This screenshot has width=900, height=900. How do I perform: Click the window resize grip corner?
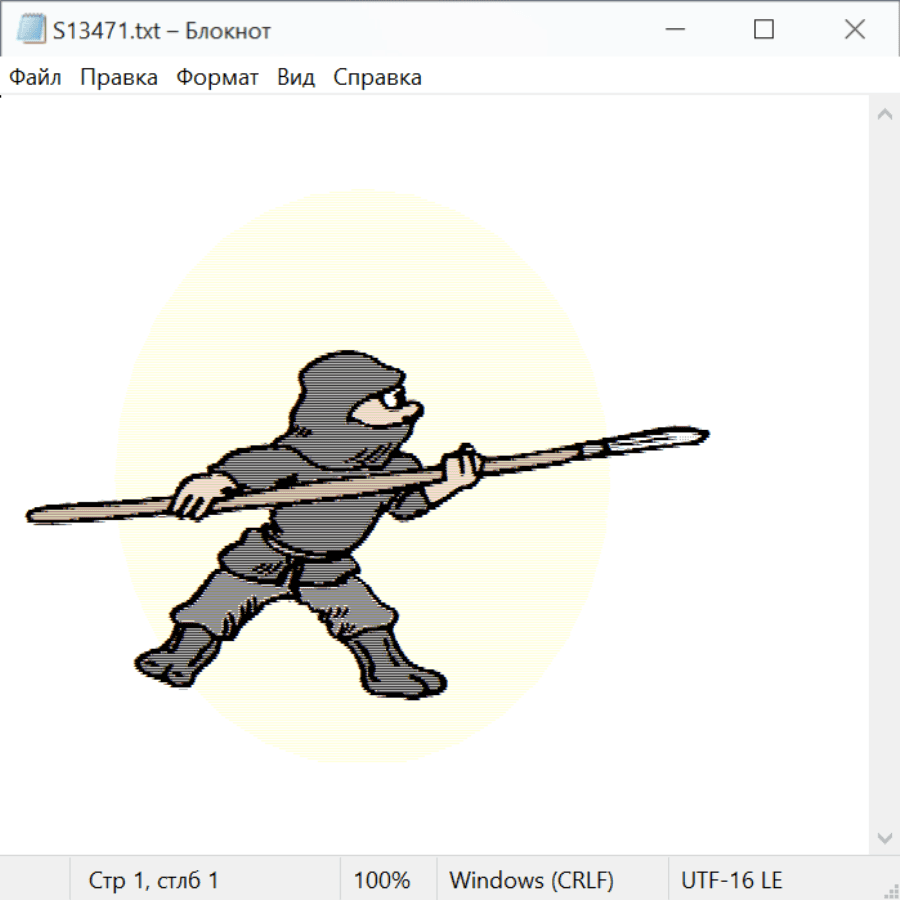pos(890,890)
